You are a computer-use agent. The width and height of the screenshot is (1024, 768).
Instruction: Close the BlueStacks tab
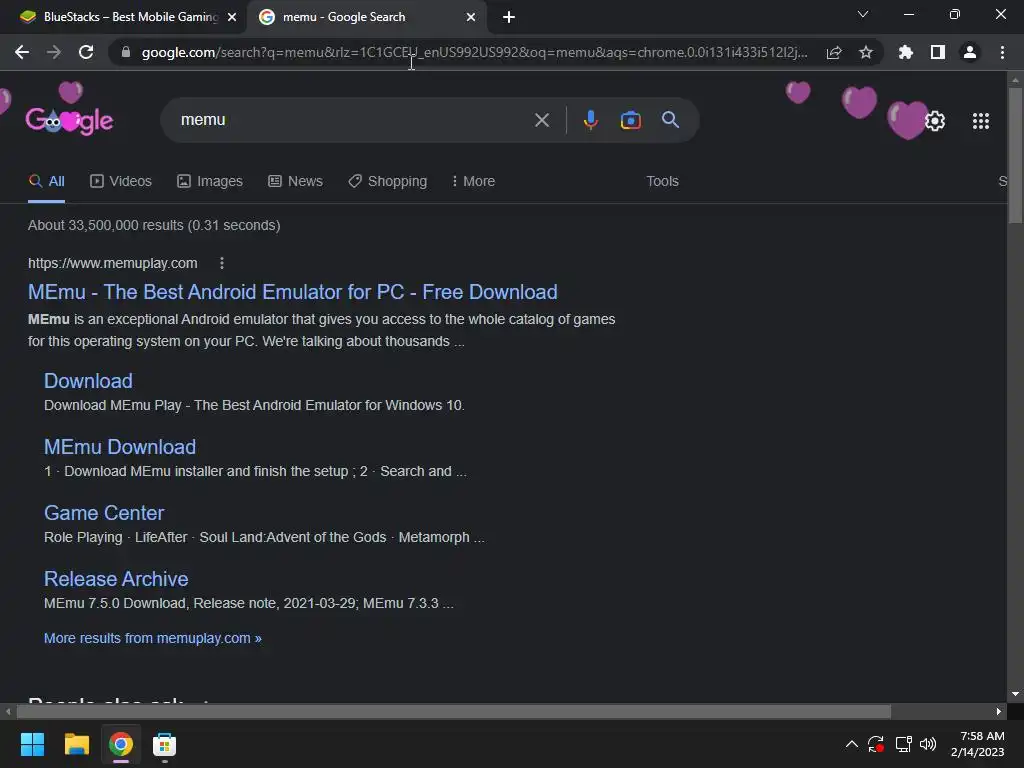coord(232,17)
